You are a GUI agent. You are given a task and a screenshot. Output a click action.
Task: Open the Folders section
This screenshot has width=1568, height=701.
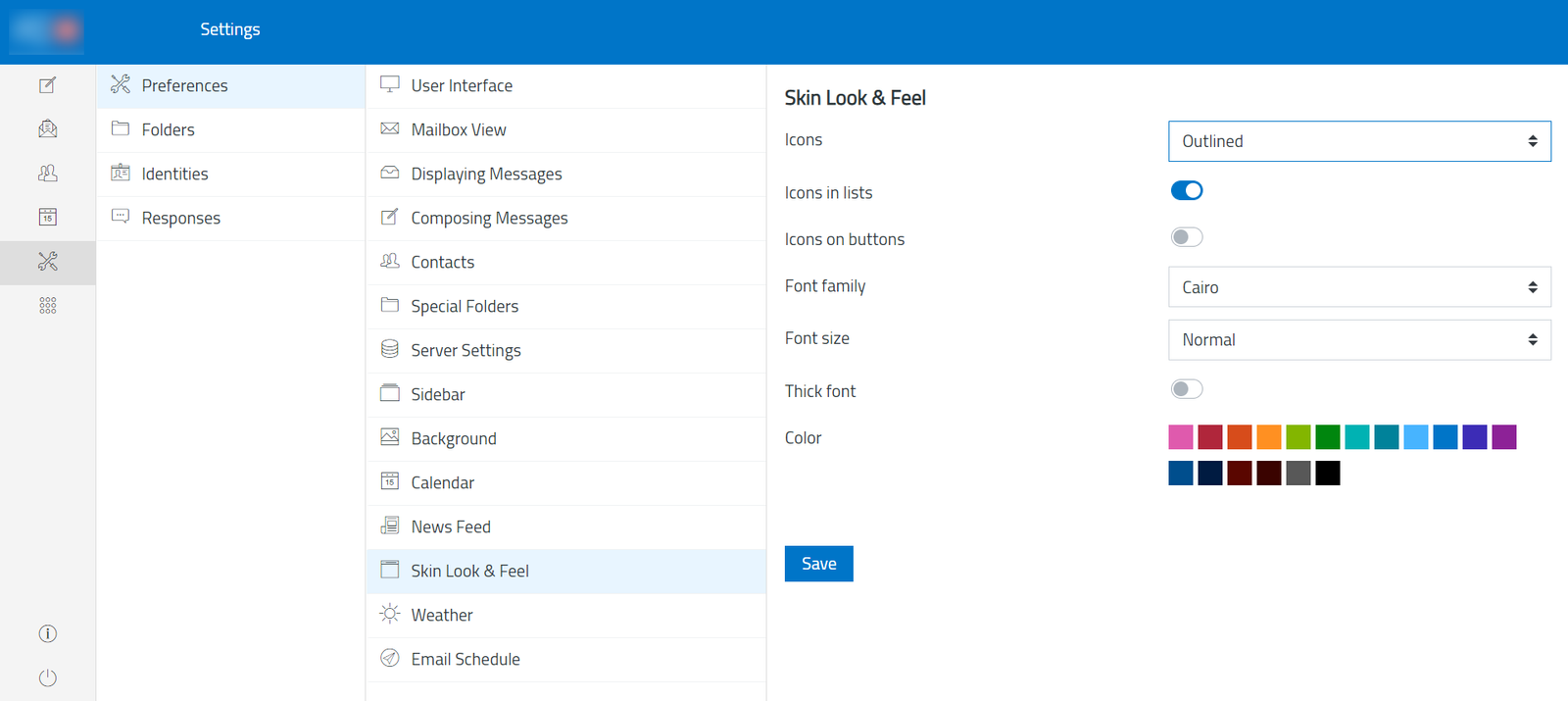230,130
